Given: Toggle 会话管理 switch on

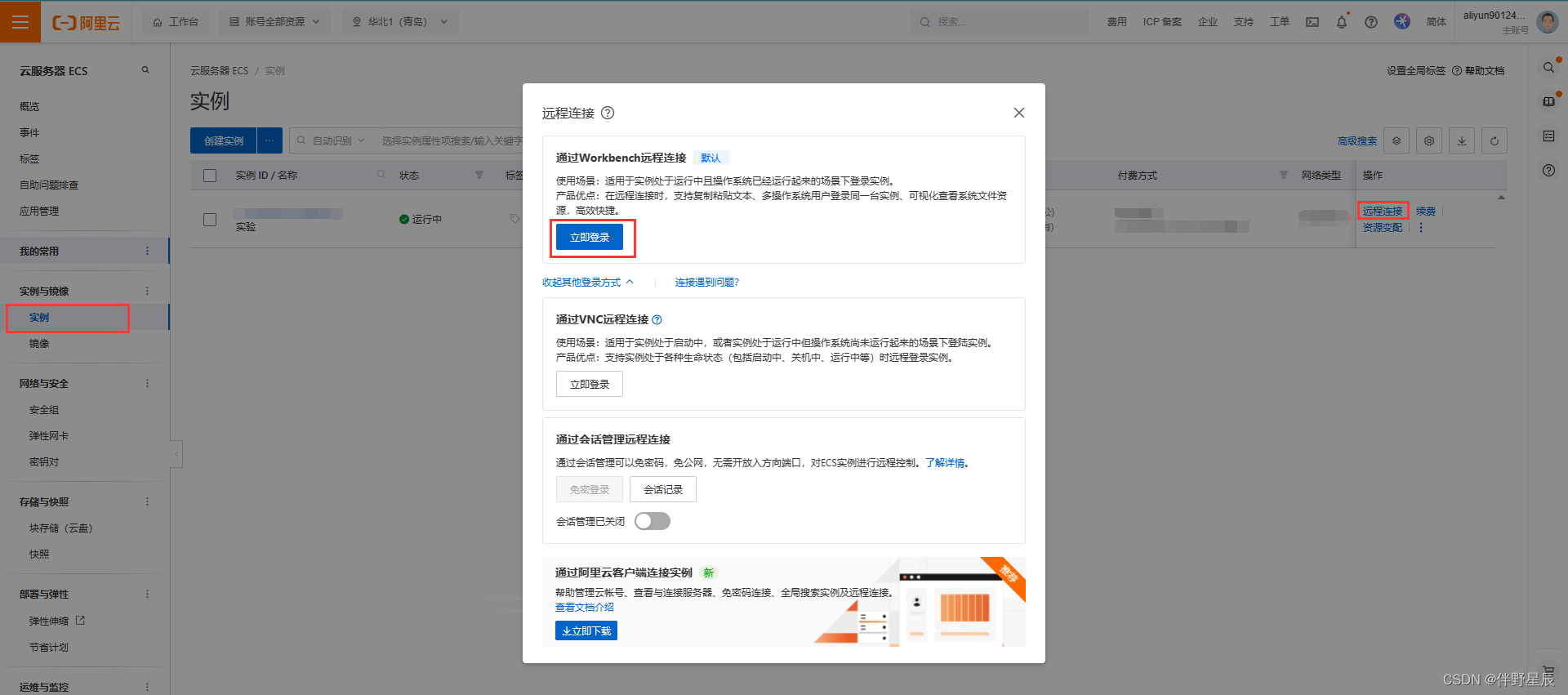Looking at the screenshot, I should click(653, 521).
